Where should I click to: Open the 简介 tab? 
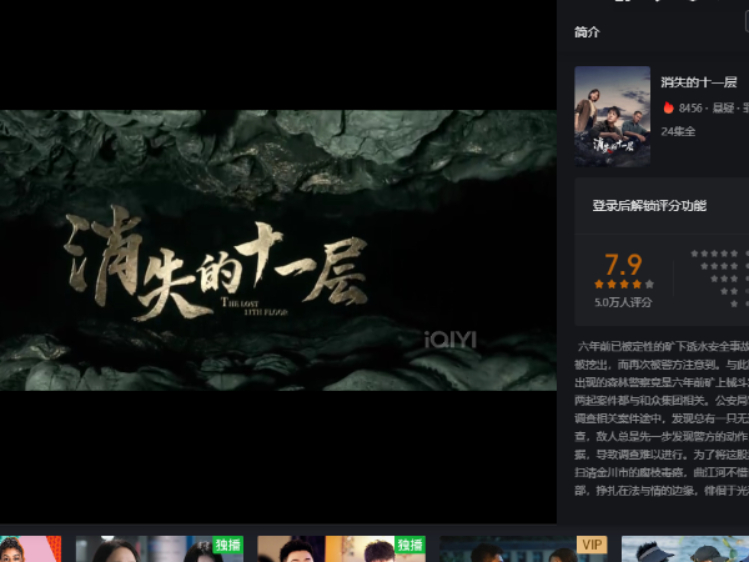coord(587,32)
